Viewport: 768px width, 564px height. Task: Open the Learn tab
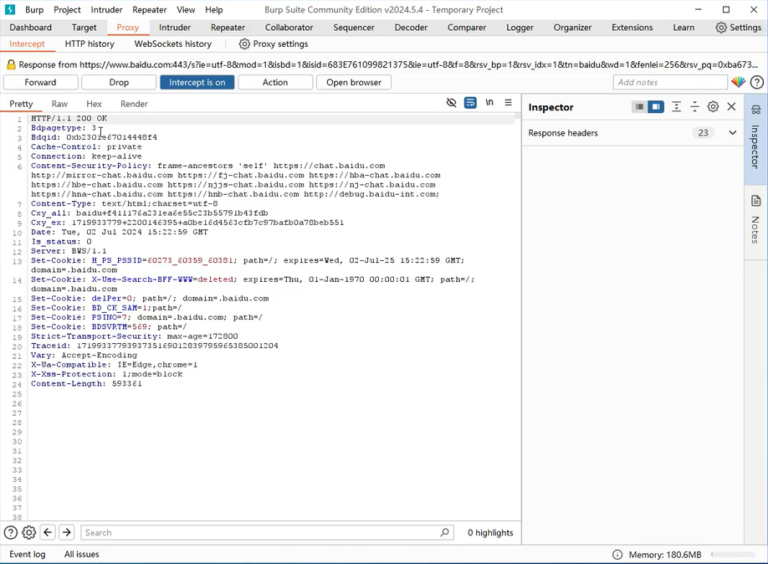coord(683,27)
